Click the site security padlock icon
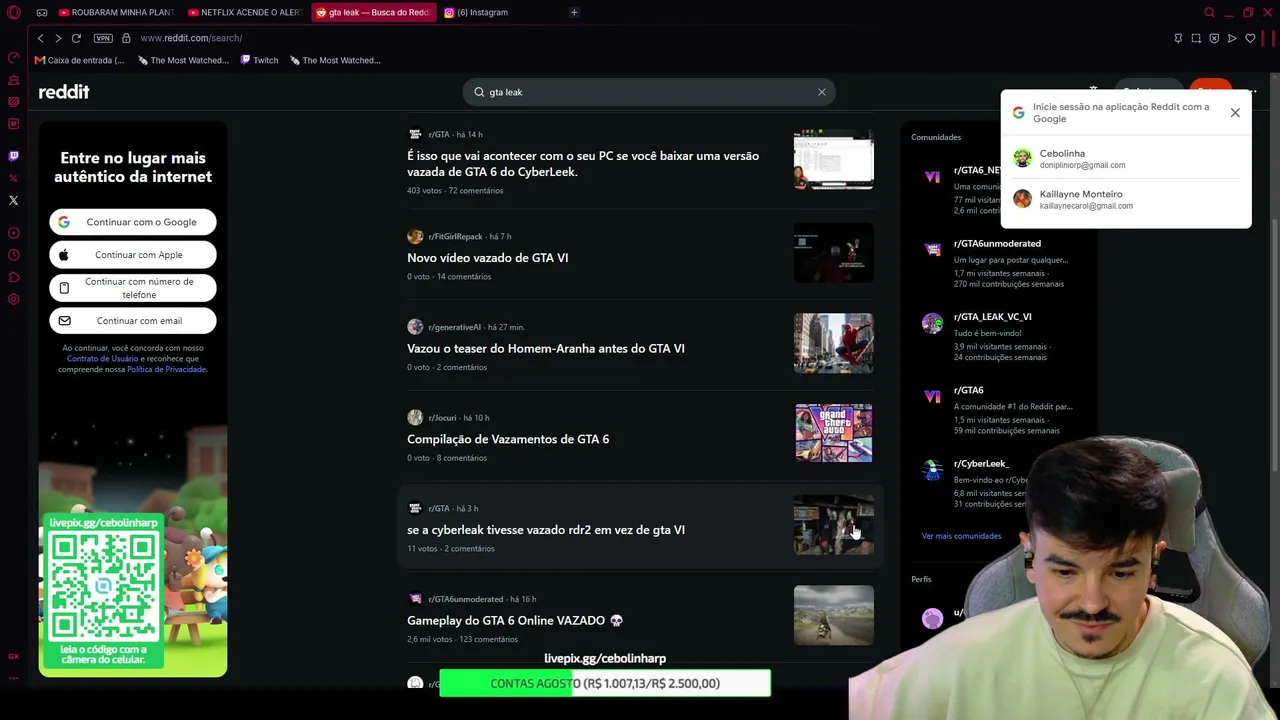The height and width of the screenshot is (720, 1280). coord(126,38)
